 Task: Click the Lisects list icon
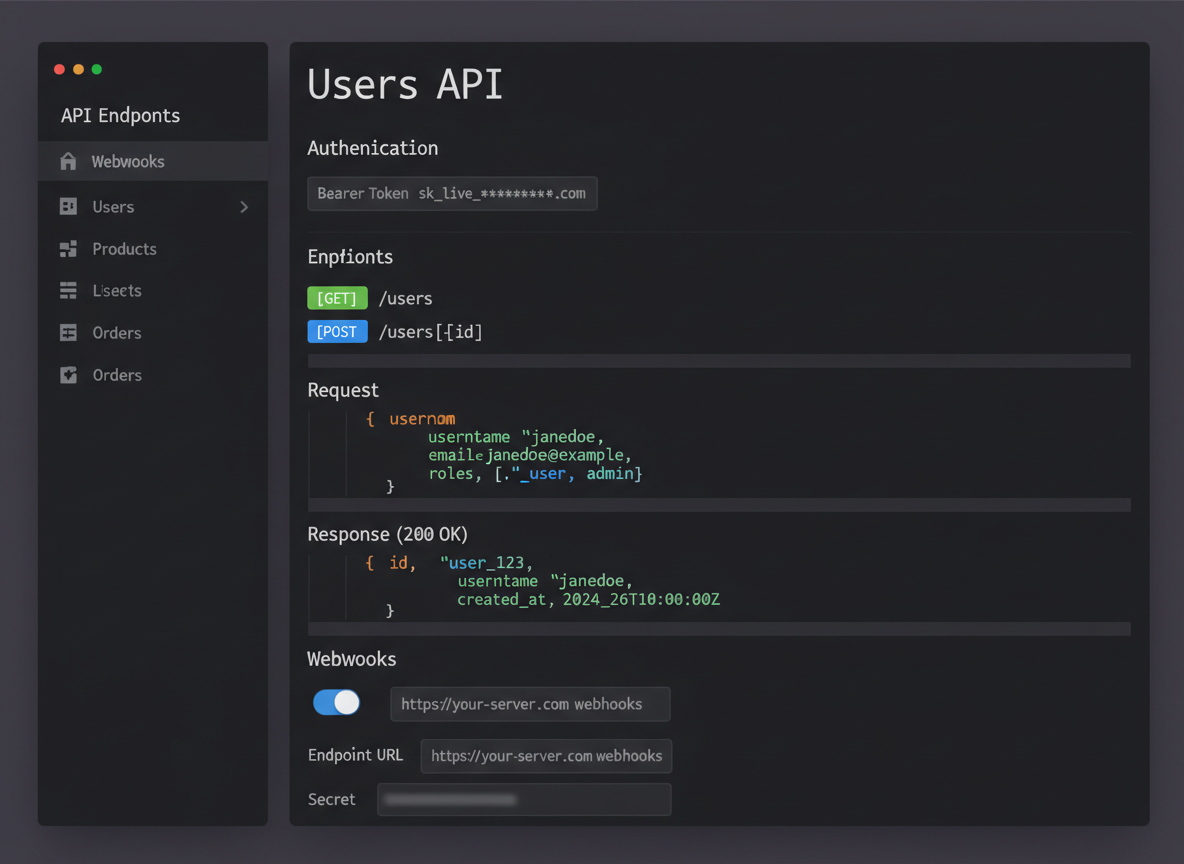[68, 291]
